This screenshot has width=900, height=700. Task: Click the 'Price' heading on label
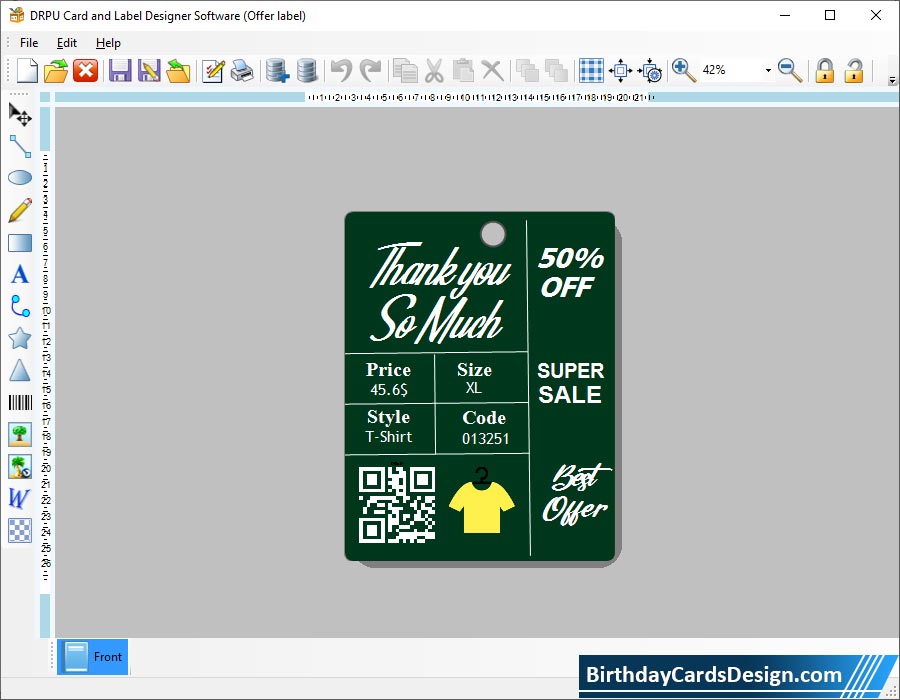(x=389, y=370)
